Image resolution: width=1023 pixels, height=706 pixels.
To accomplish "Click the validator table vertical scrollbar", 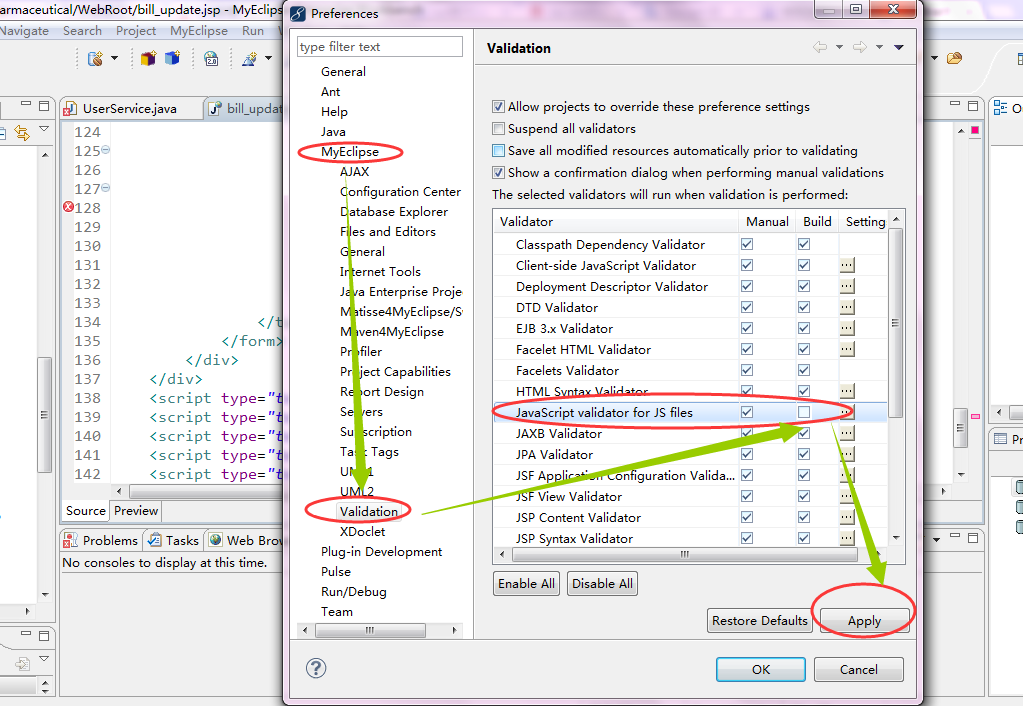I will [x=896, y=323].
